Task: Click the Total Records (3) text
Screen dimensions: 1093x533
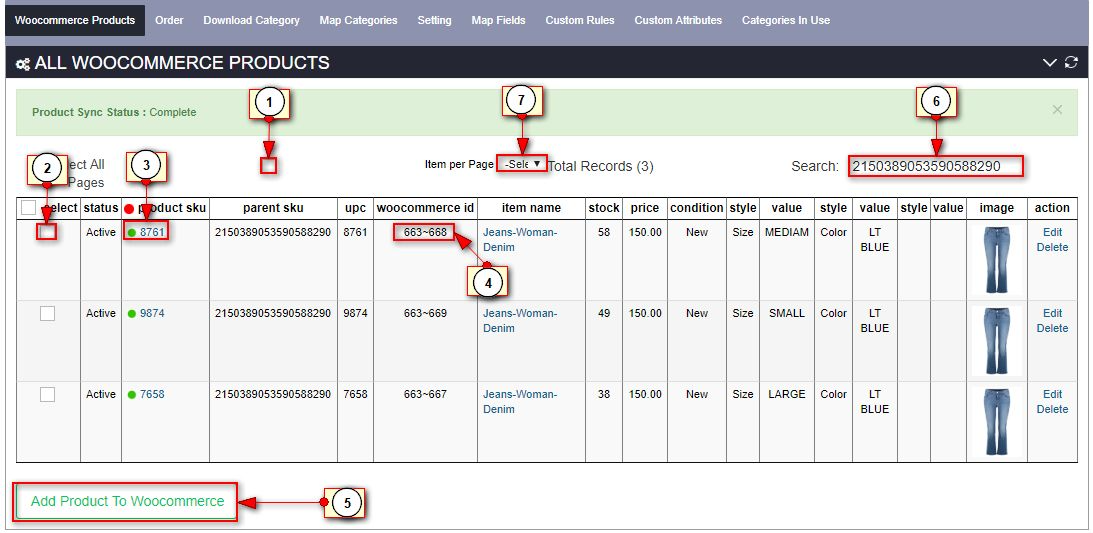Action: point(601,167)
